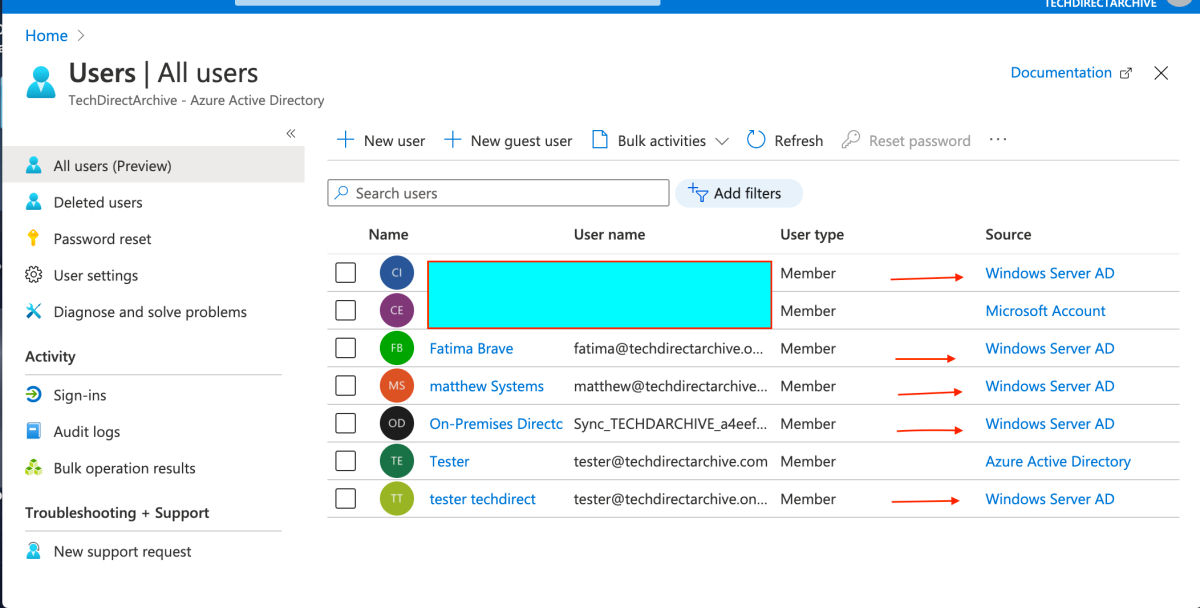Check the box beside Tester
The width and height of the screenshot is (1200, 608).
(x=345, y=461)
